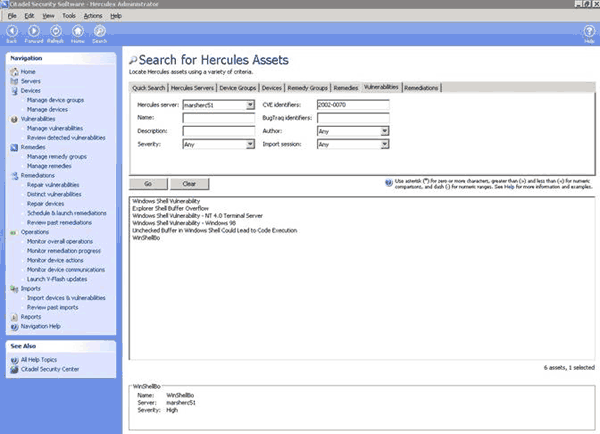The height and width of the screenshot is (434, 600).
Task: Open the Tools menu
Action: pos(67,16)
